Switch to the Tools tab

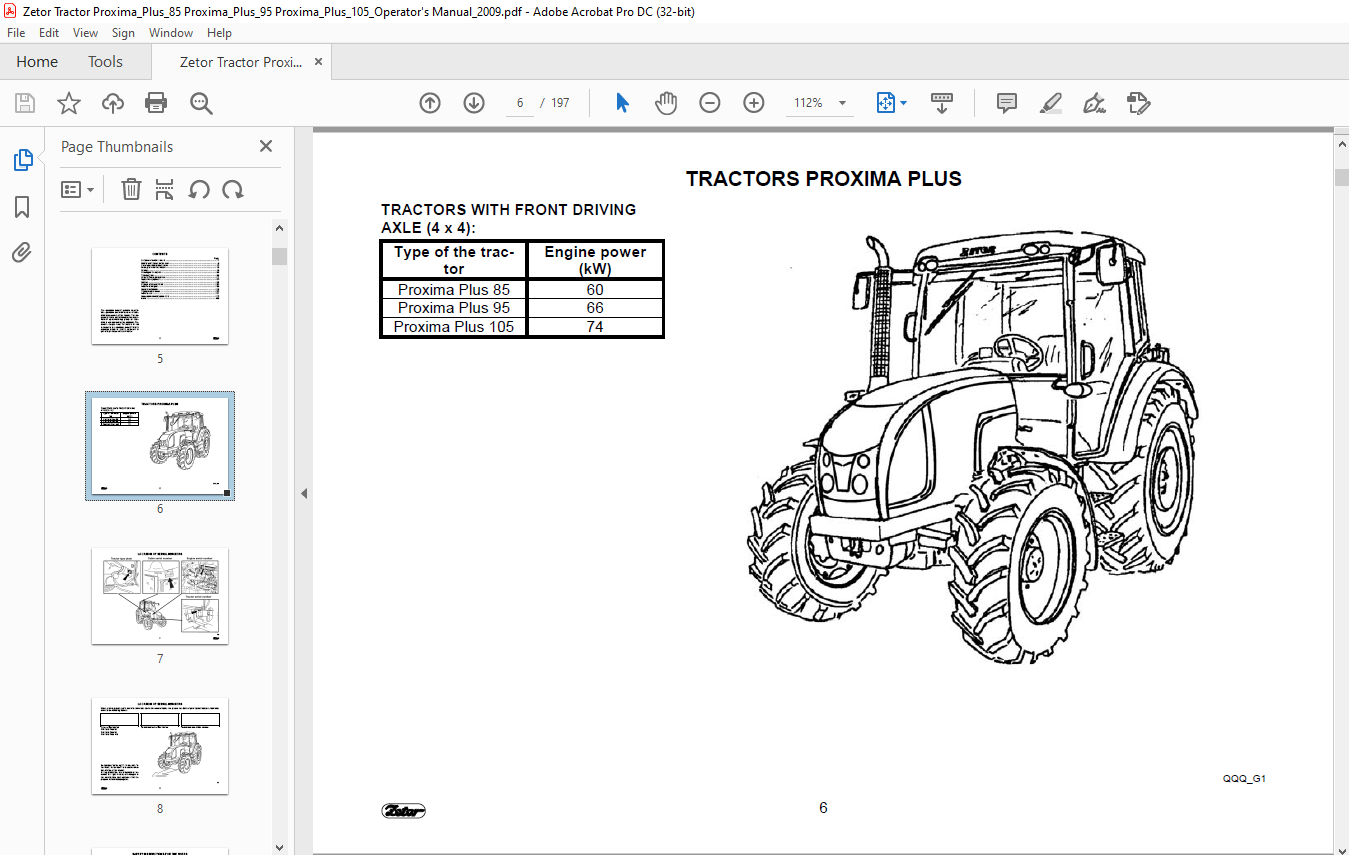pyautogui.click(x=105, y=62)
